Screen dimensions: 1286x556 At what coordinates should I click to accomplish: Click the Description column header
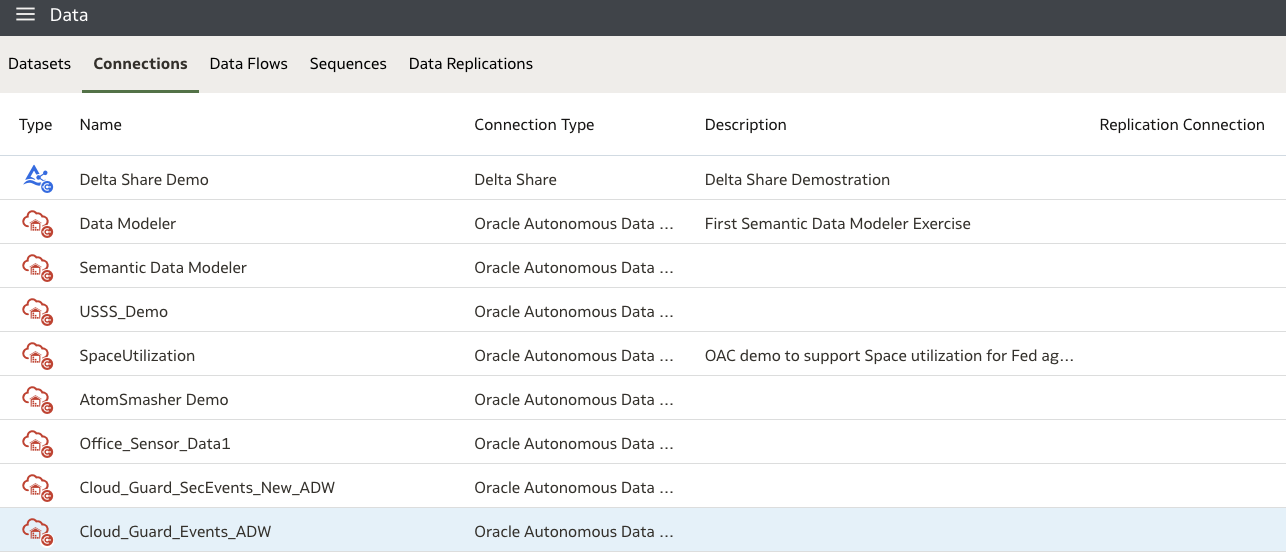(x=745, y=125)
